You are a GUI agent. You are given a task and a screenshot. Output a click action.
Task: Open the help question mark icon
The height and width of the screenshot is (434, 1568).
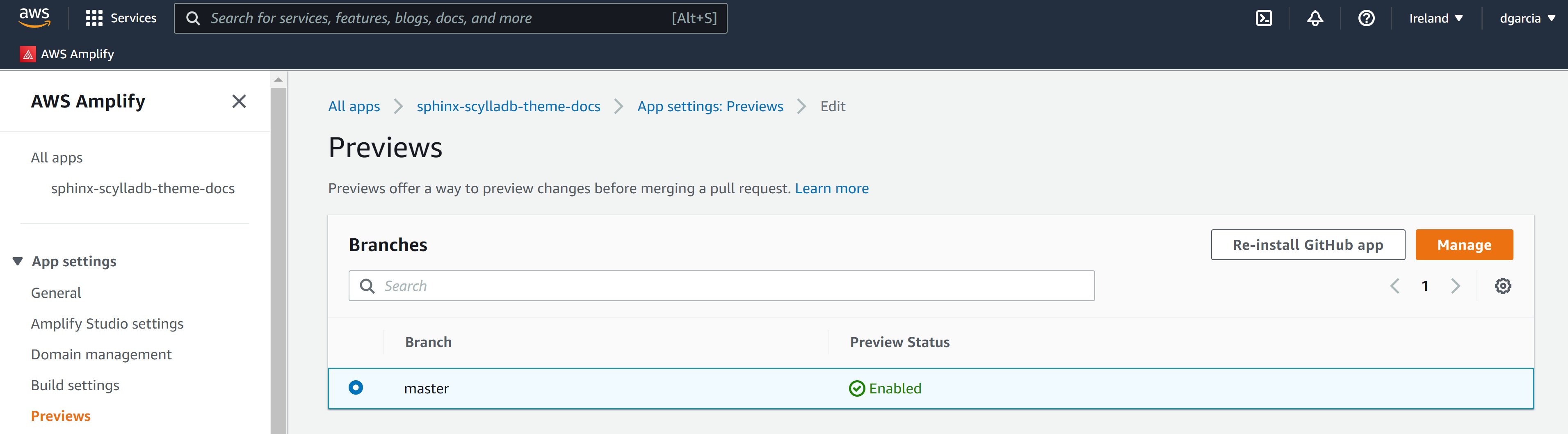pos(1366,18)
